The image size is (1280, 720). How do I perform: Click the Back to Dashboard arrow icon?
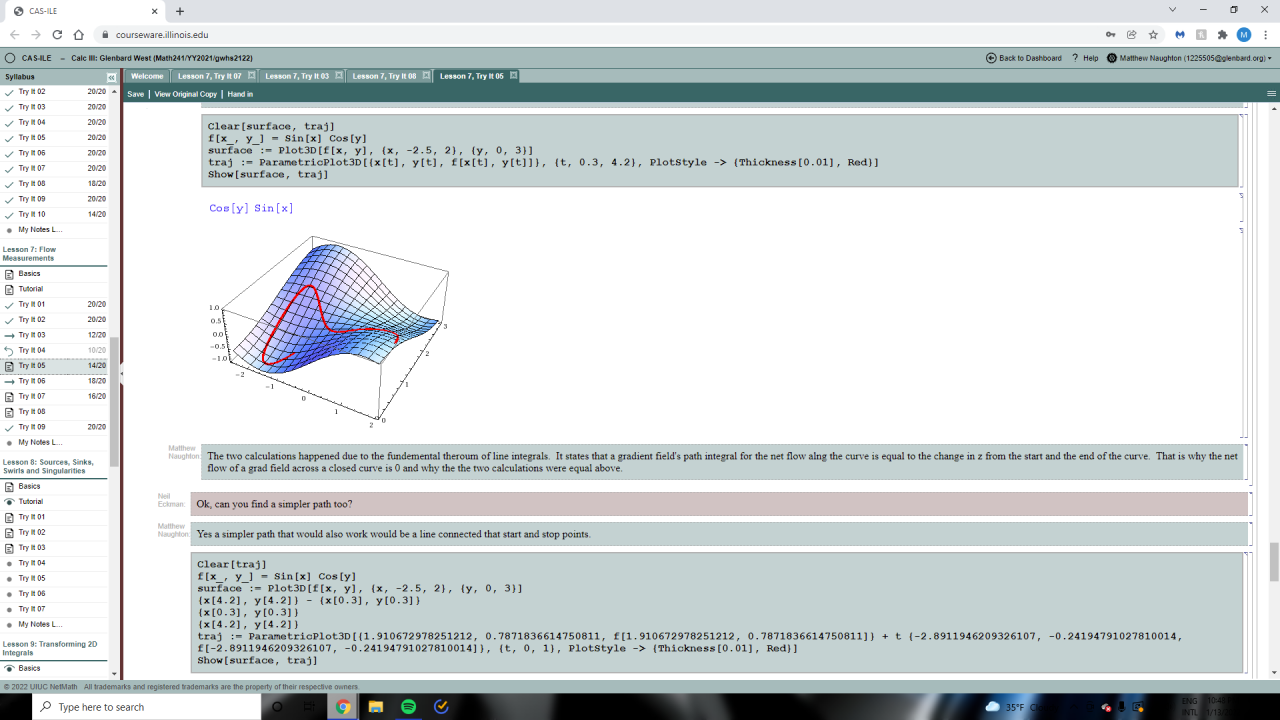pyautogui.click(x=991, y=58)
